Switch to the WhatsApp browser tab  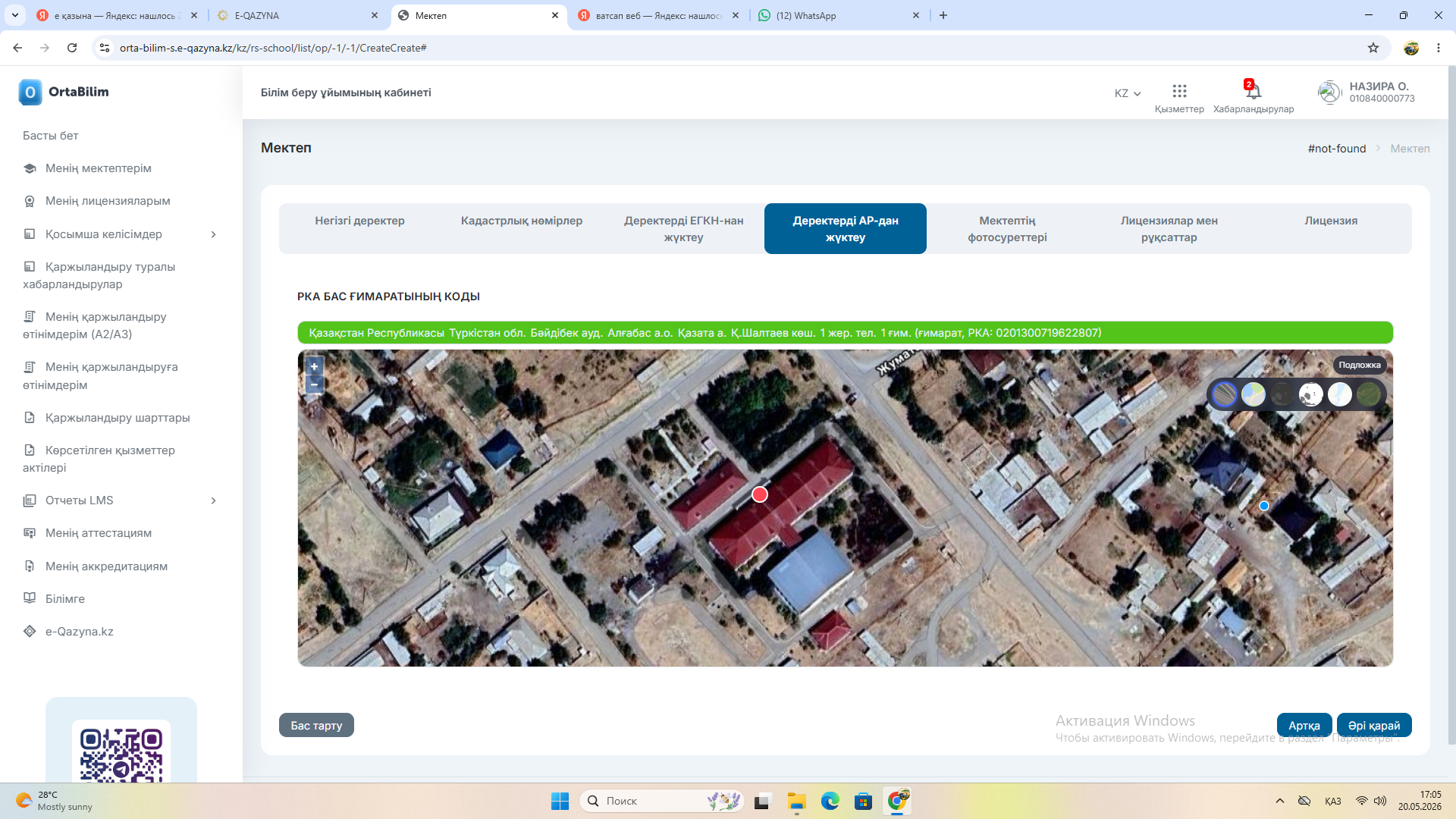838,15
